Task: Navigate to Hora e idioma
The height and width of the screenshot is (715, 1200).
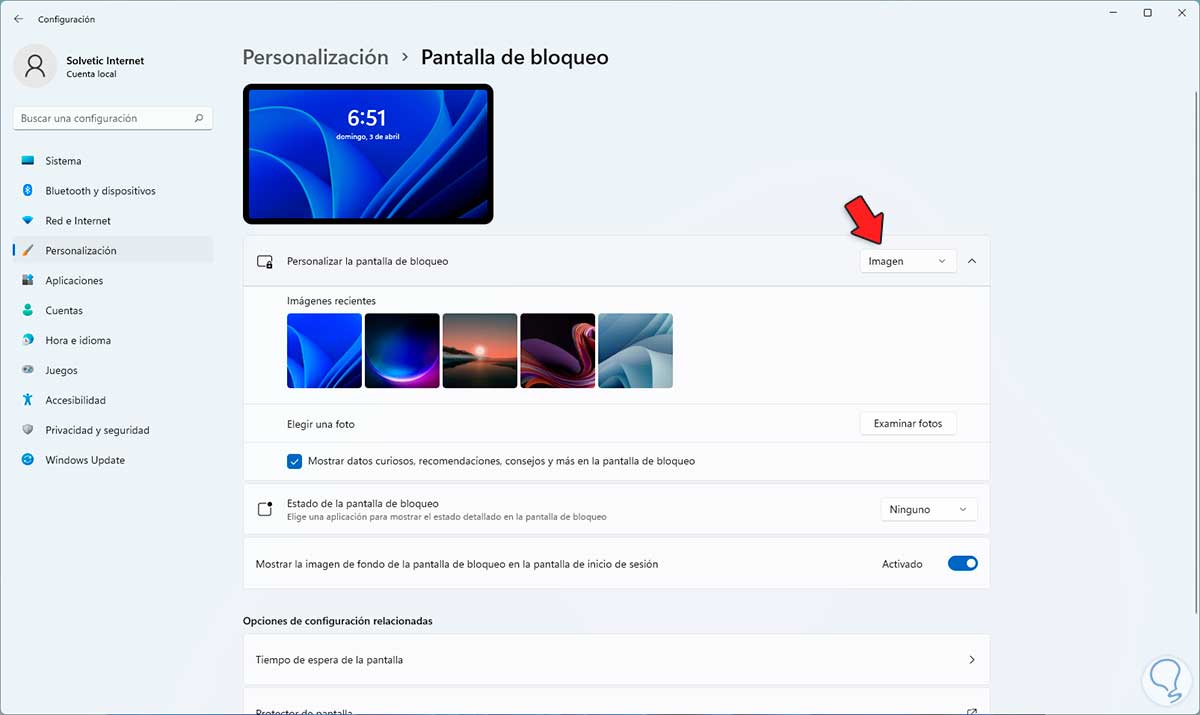Action: 113,341
